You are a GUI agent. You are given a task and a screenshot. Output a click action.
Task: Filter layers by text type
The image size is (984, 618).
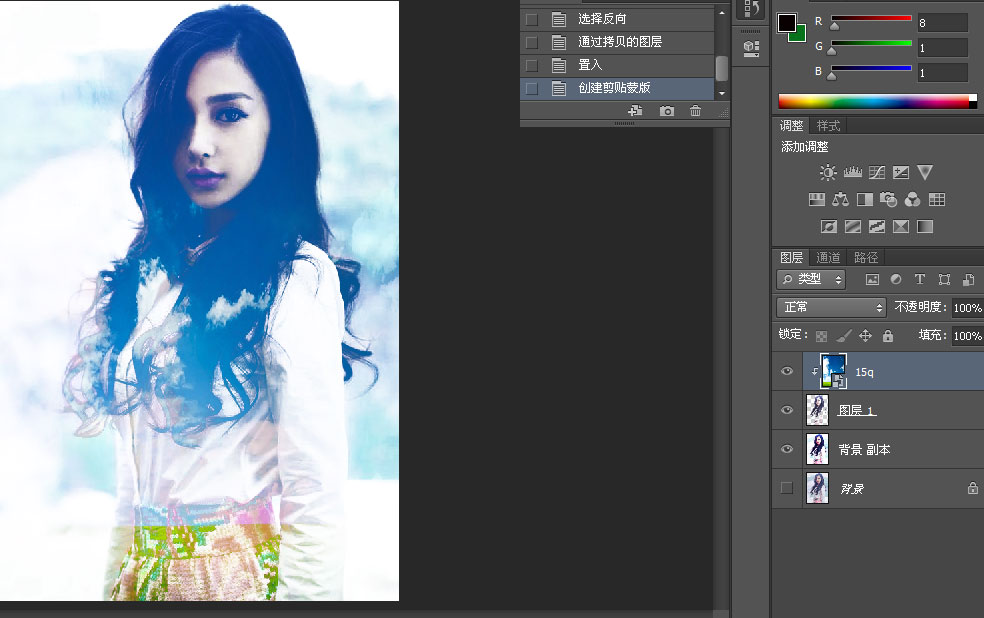coord(919,280)
